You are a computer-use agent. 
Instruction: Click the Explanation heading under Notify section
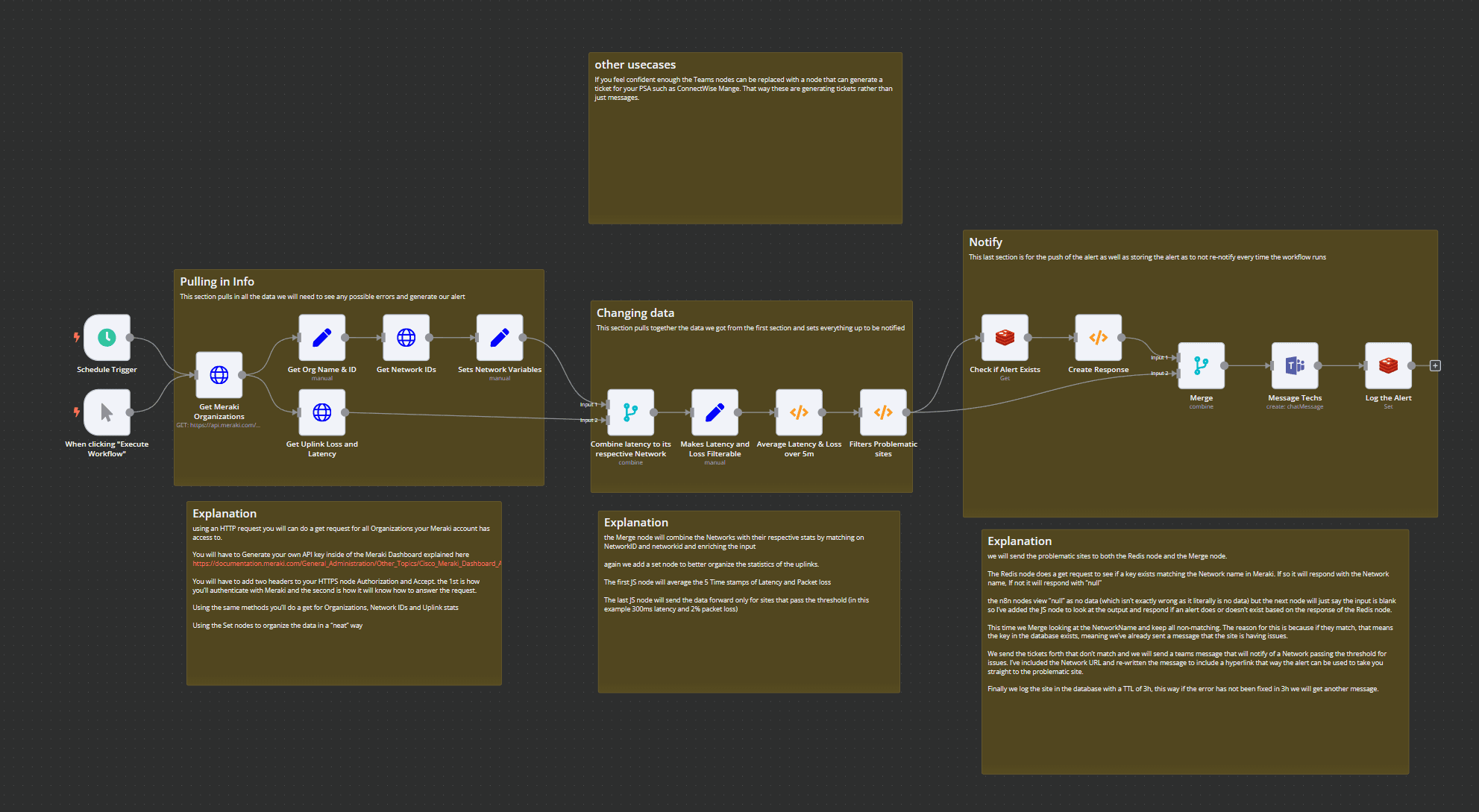1020,541
